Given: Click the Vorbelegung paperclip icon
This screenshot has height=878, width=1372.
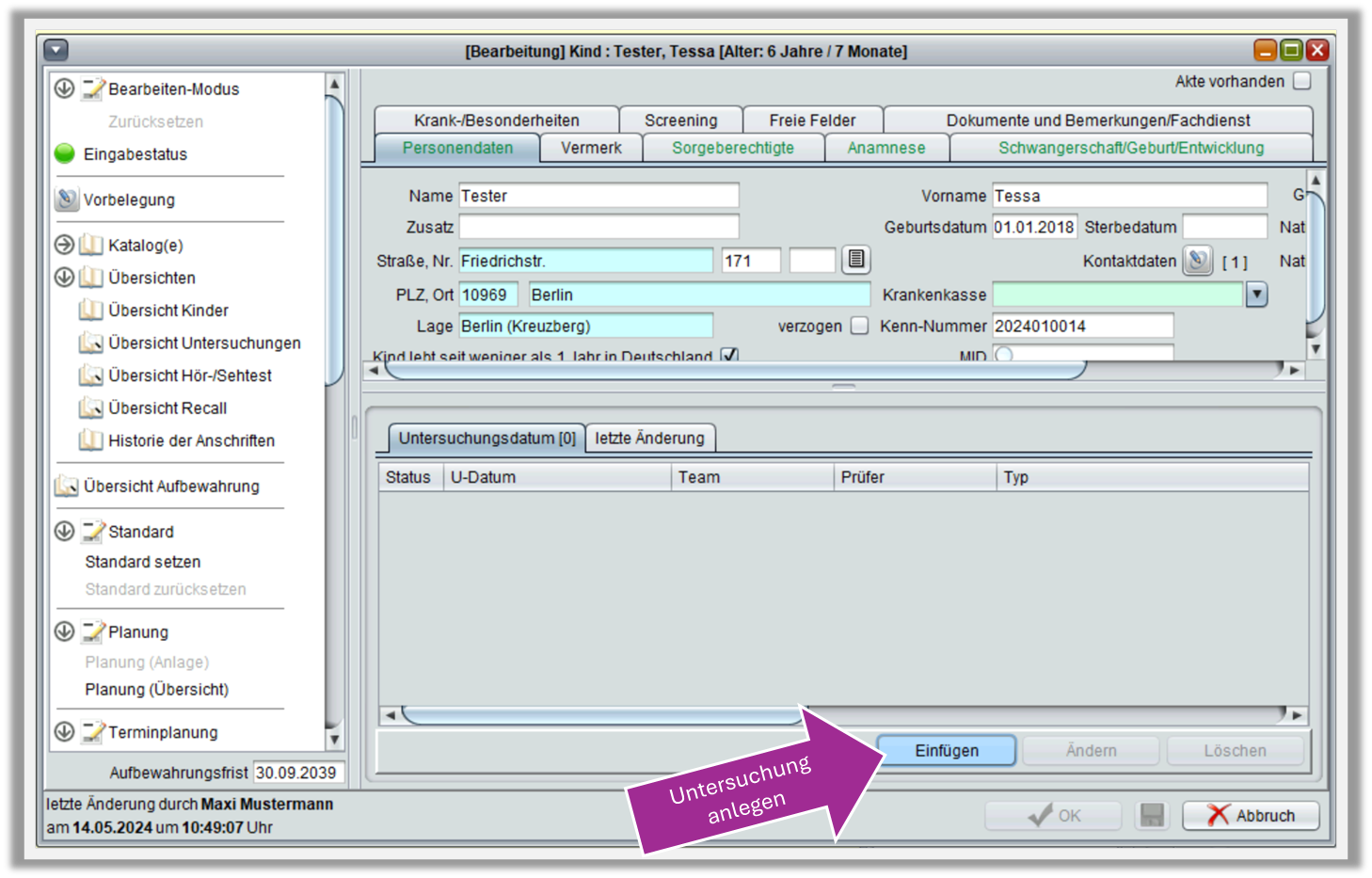Looking at the screenshot, I should click(x=67, y=200).
